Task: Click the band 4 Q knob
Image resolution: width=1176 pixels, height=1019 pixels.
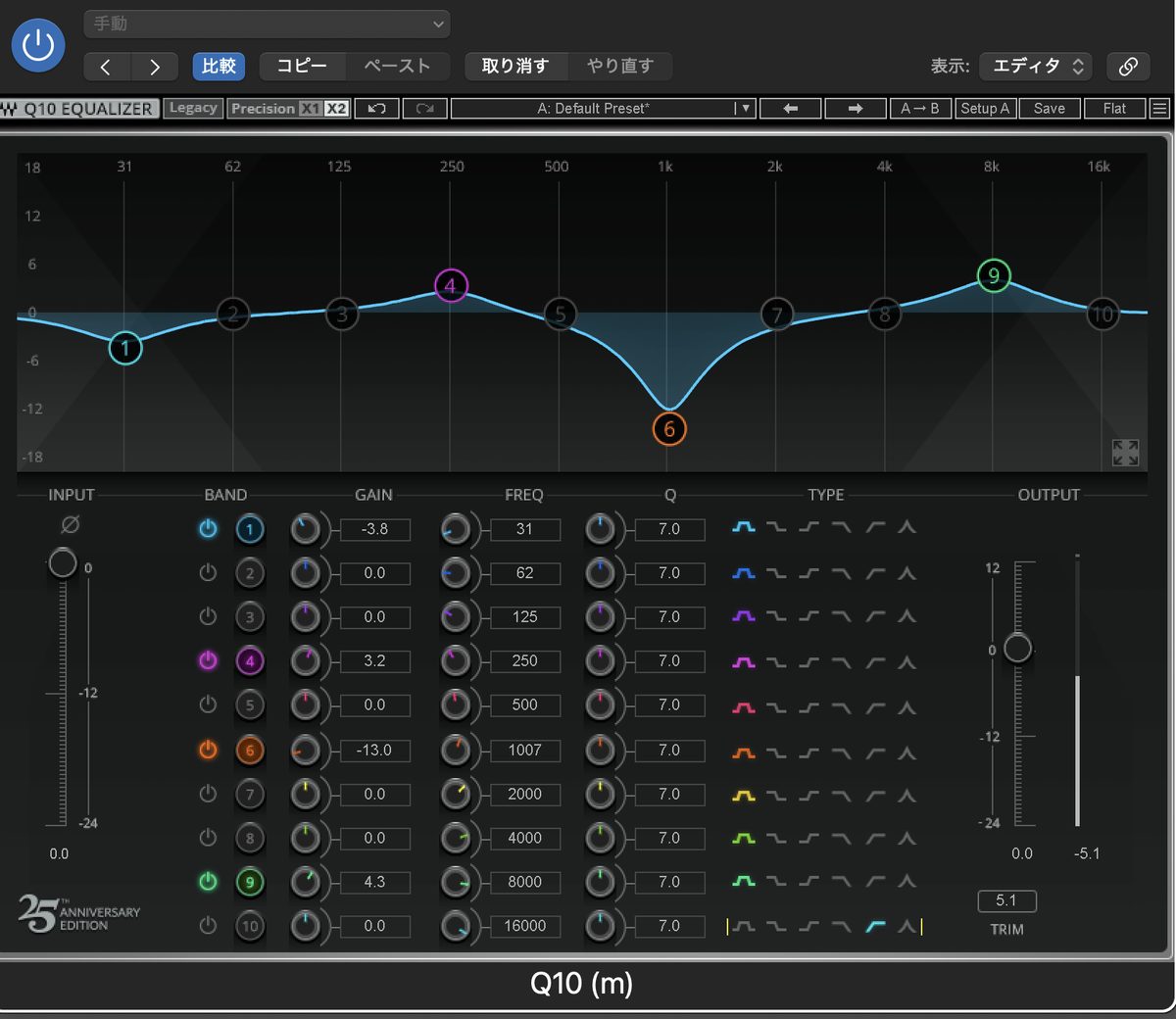Action: [600, 661]
